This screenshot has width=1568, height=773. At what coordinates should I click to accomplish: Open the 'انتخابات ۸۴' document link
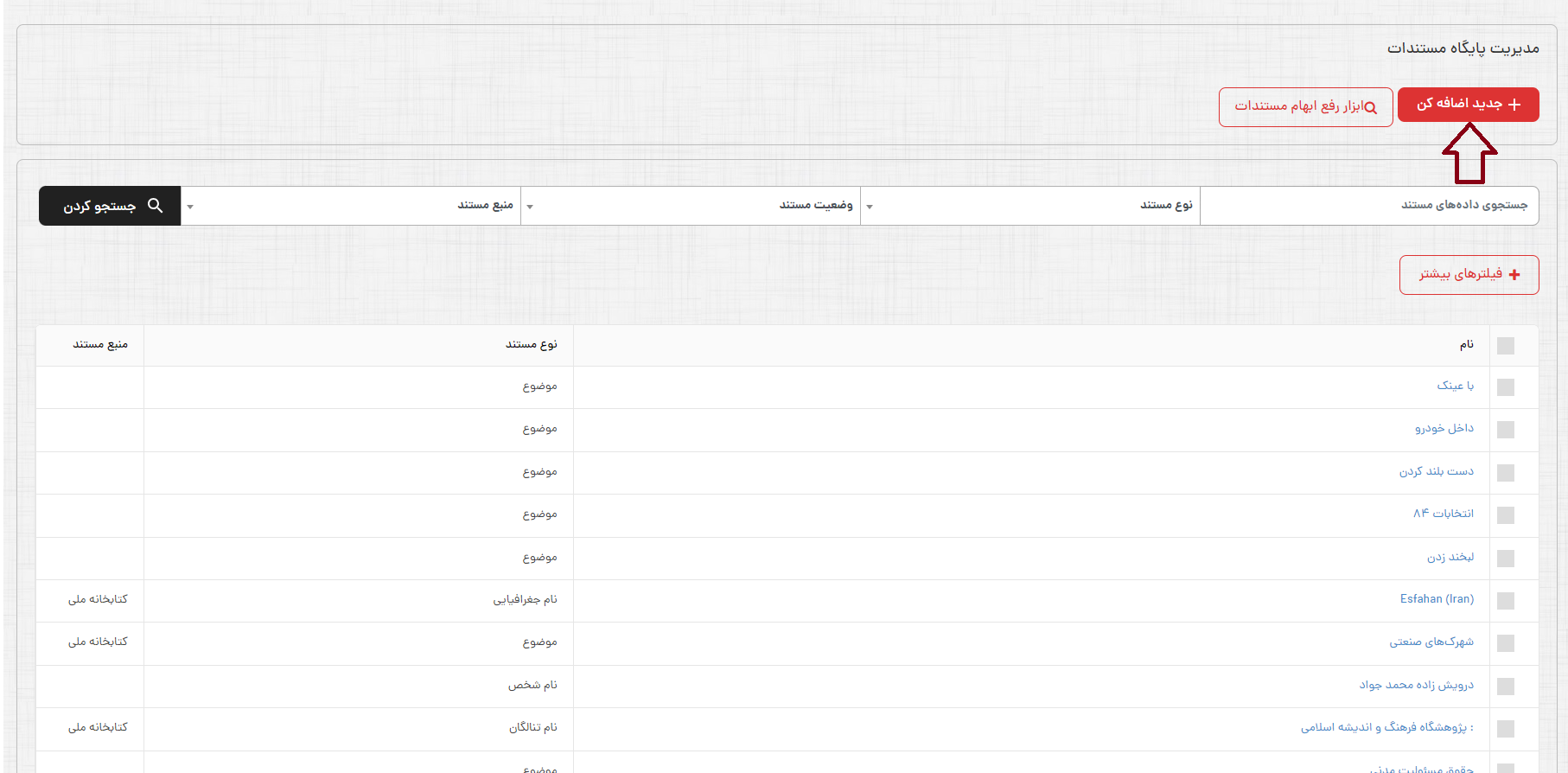point(1443,514)
